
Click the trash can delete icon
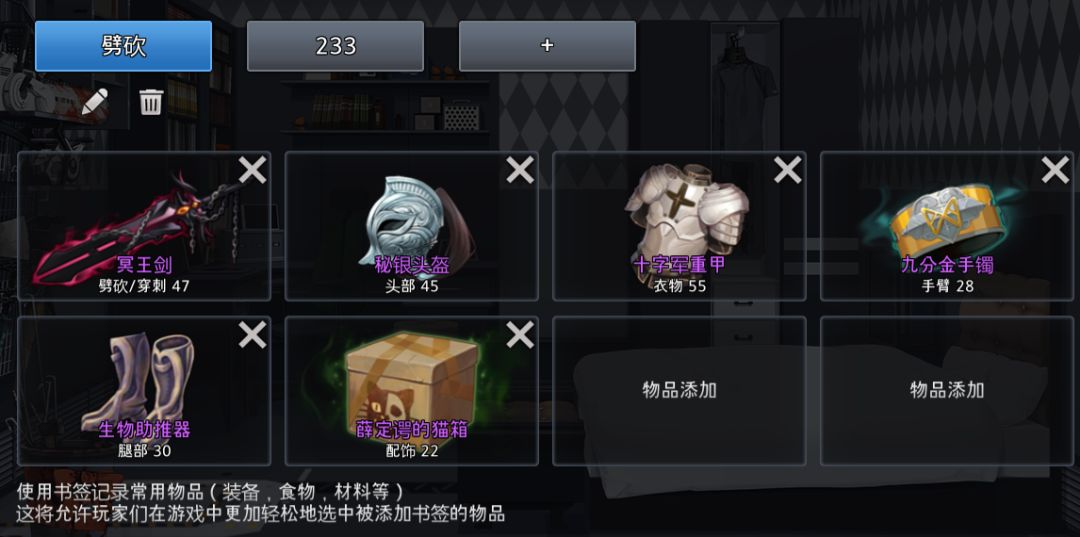tap(152, 102)
